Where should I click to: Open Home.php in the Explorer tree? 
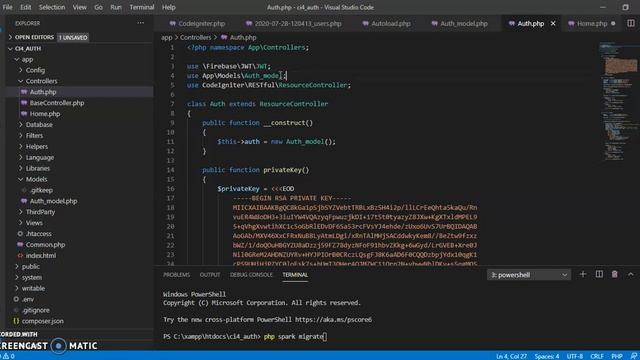(x=45, y=114)
